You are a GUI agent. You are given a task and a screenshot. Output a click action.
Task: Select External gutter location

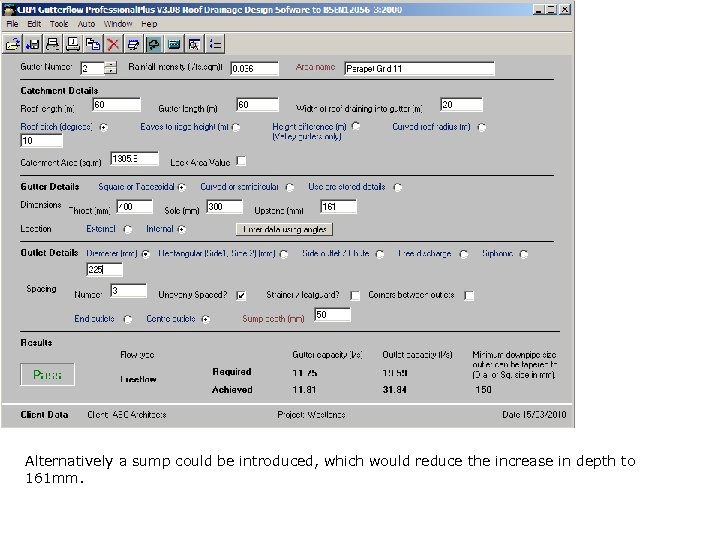[x=128, y=230]
